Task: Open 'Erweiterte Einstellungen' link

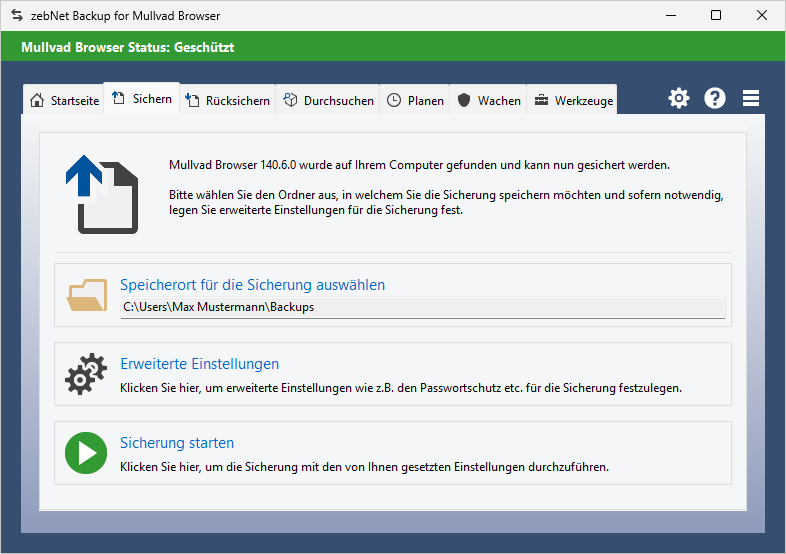Action: (199, 364)
